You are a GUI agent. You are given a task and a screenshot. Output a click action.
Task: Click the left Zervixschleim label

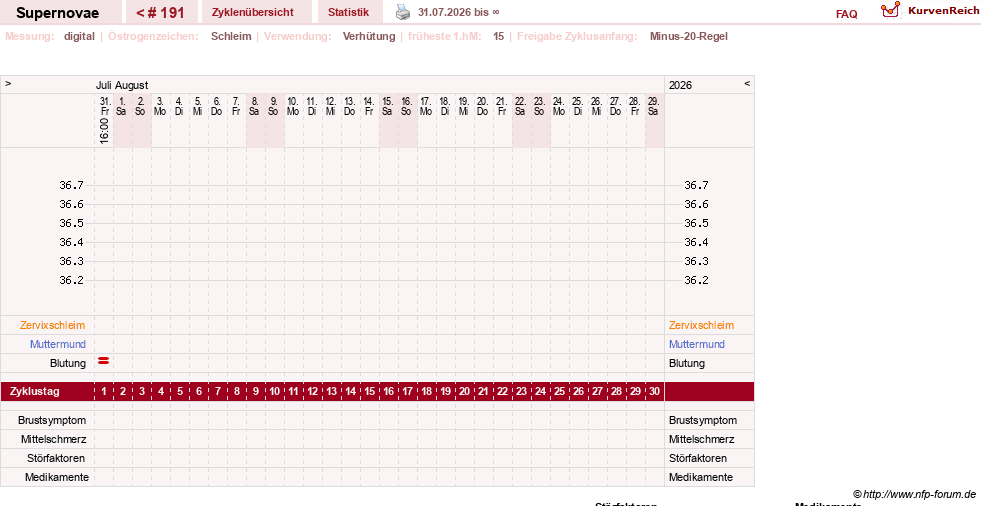53,325
